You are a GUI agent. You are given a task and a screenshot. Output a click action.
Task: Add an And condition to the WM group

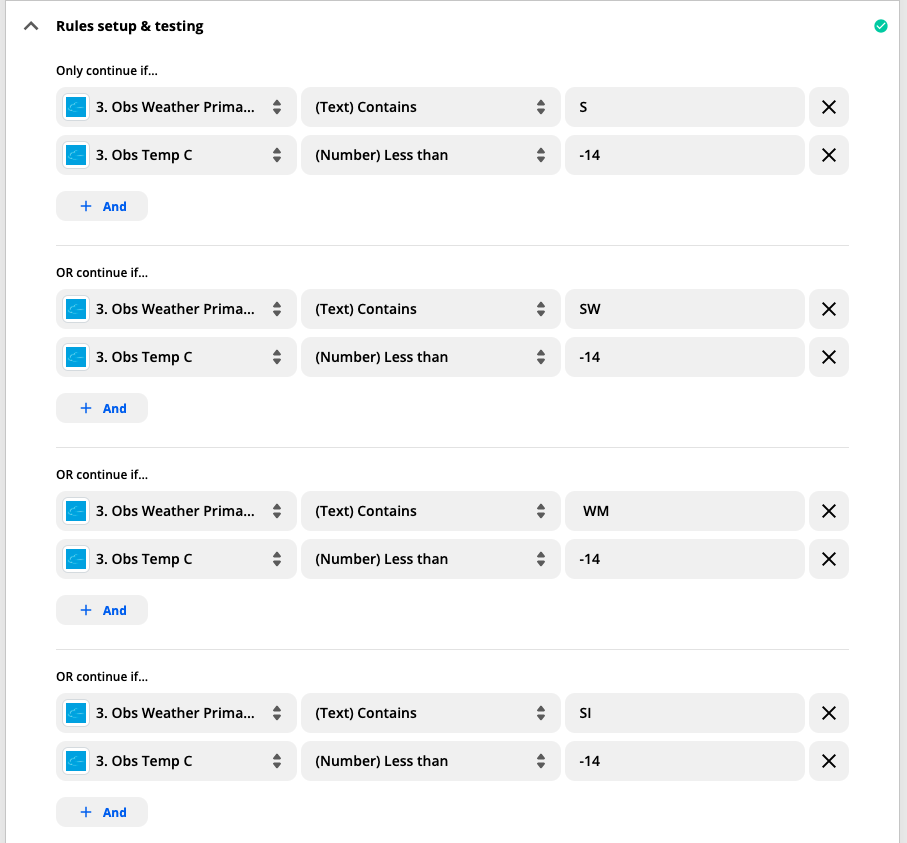102,610
